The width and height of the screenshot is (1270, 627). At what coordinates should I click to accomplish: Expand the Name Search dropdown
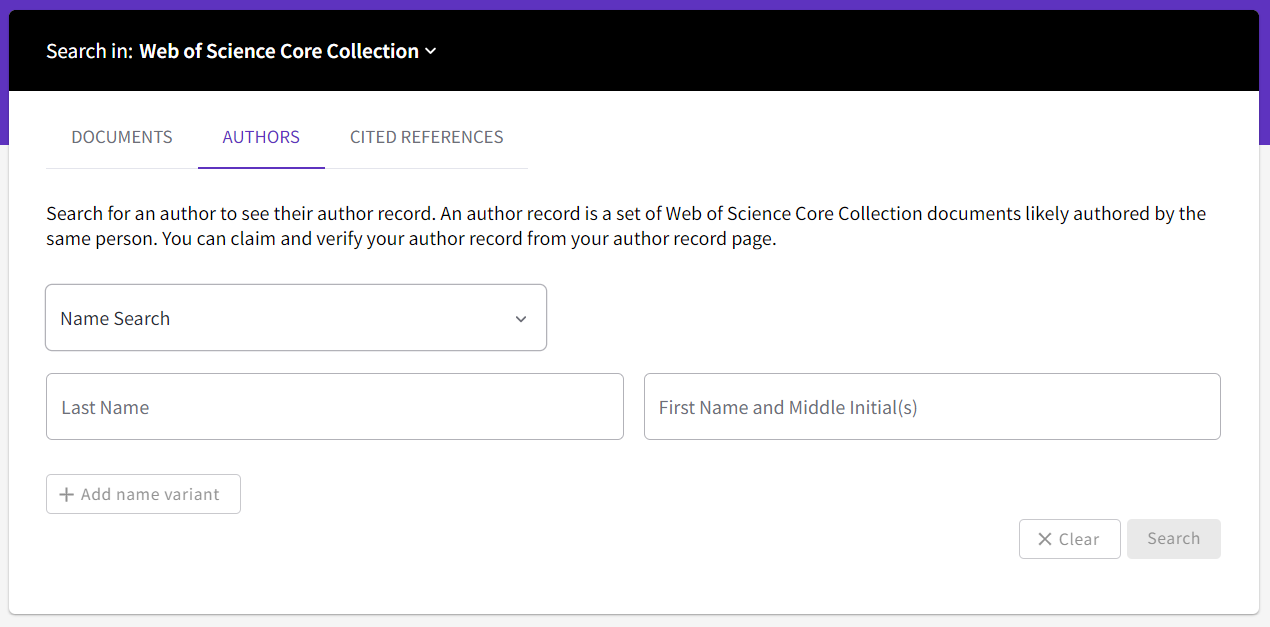[296, 318]
